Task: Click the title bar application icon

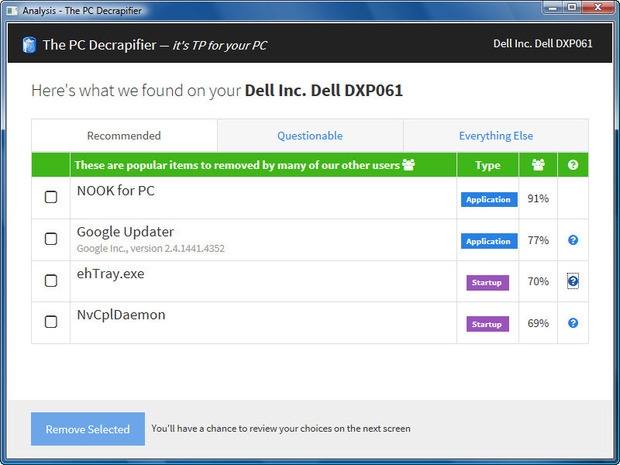Action: (11, 10)
